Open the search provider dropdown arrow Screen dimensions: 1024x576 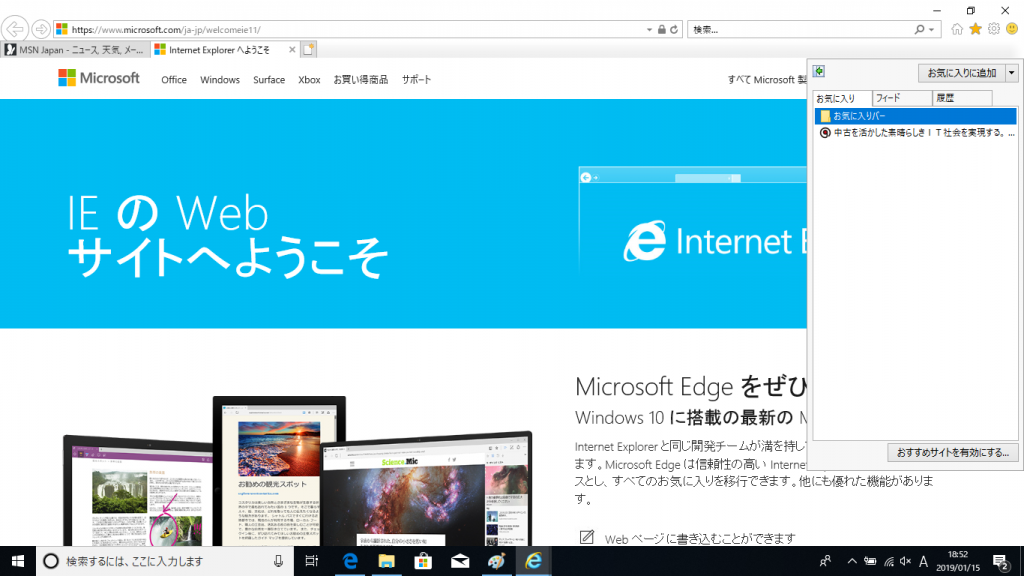[x=929, y=29]
